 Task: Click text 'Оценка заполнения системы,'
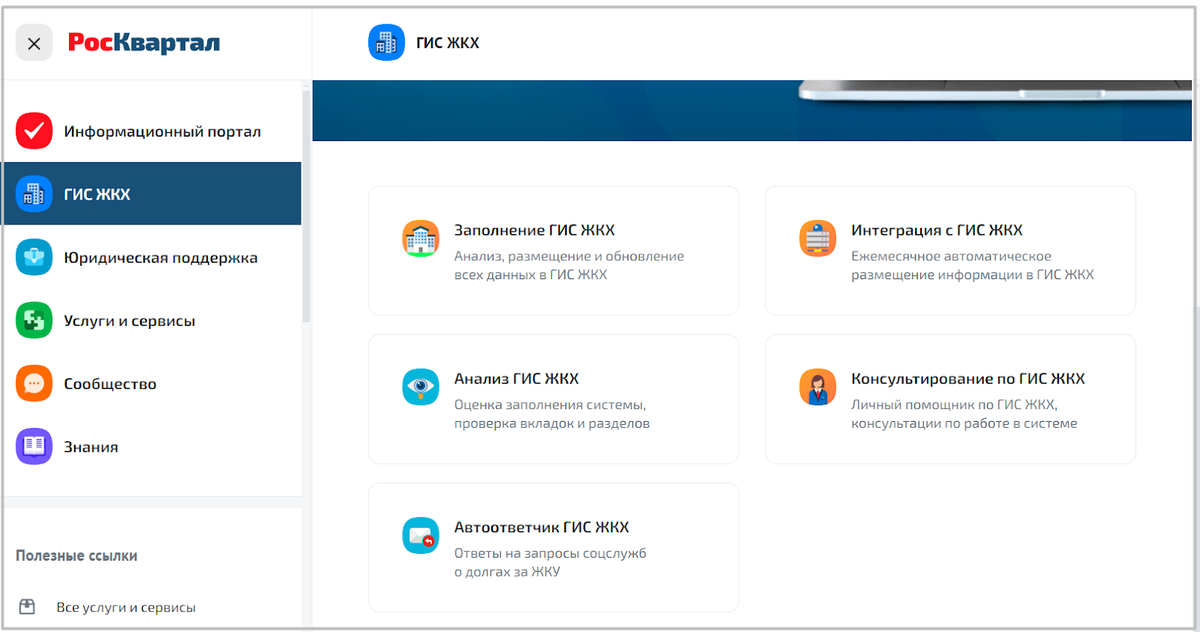(550, 405)
